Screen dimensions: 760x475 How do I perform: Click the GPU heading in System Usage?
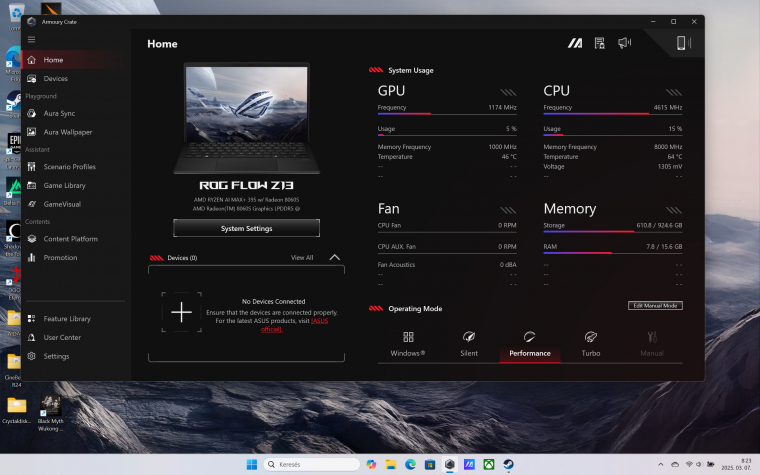(x=391, y=91)
